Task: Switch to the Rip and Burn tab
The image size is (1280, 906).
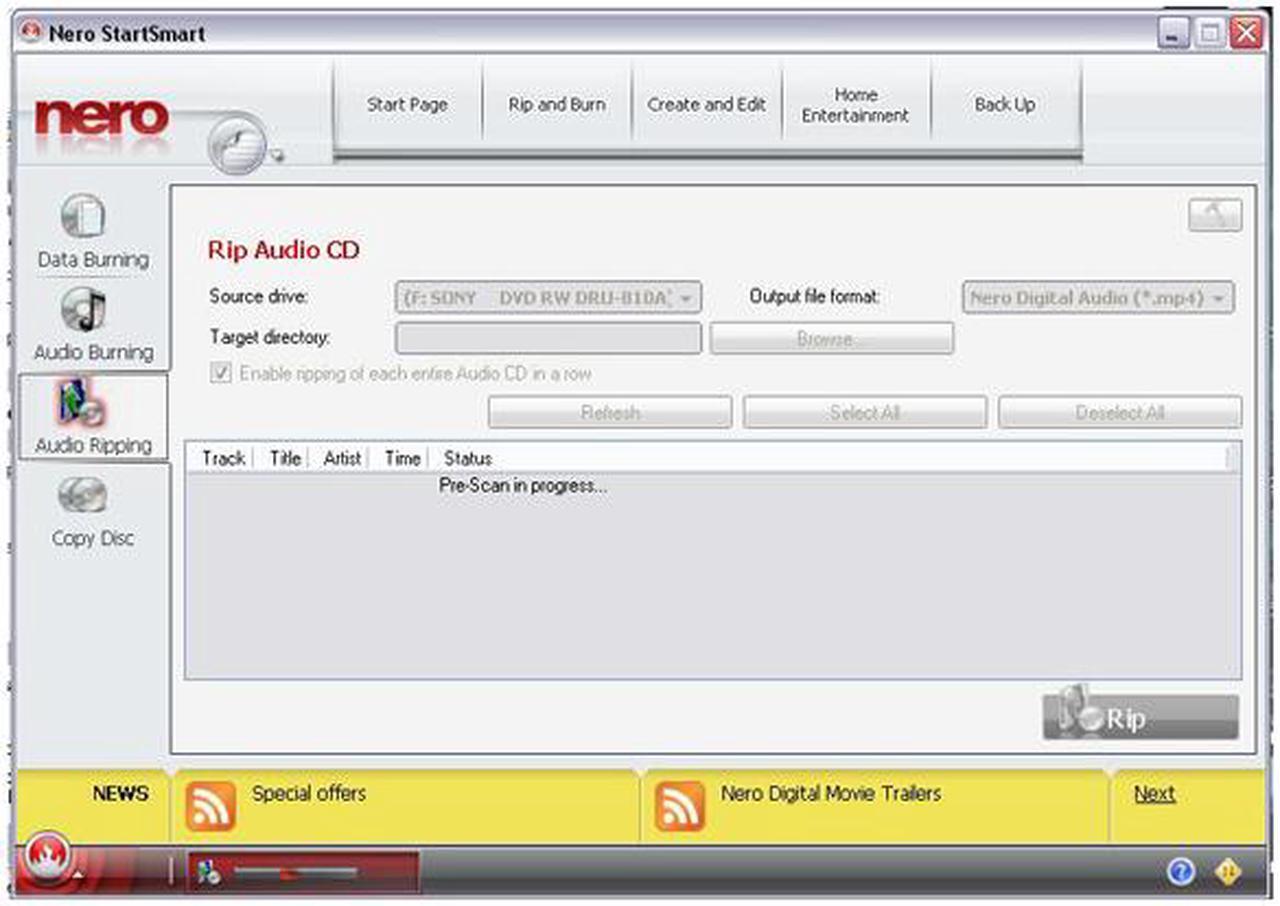Action: [x=557, y=104]
